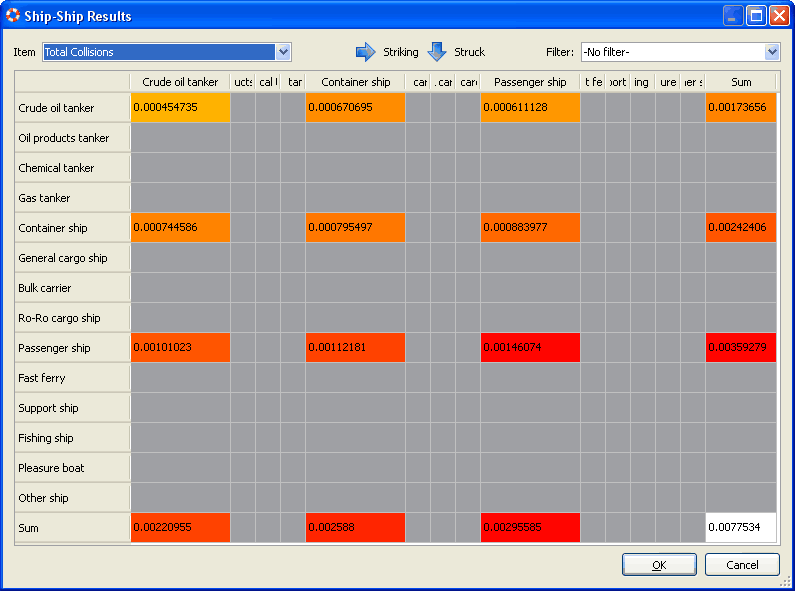The image size is (795, 591).
Task: Select the Ro-Ro cargo ship row header
Action: (x=73, y=318)
